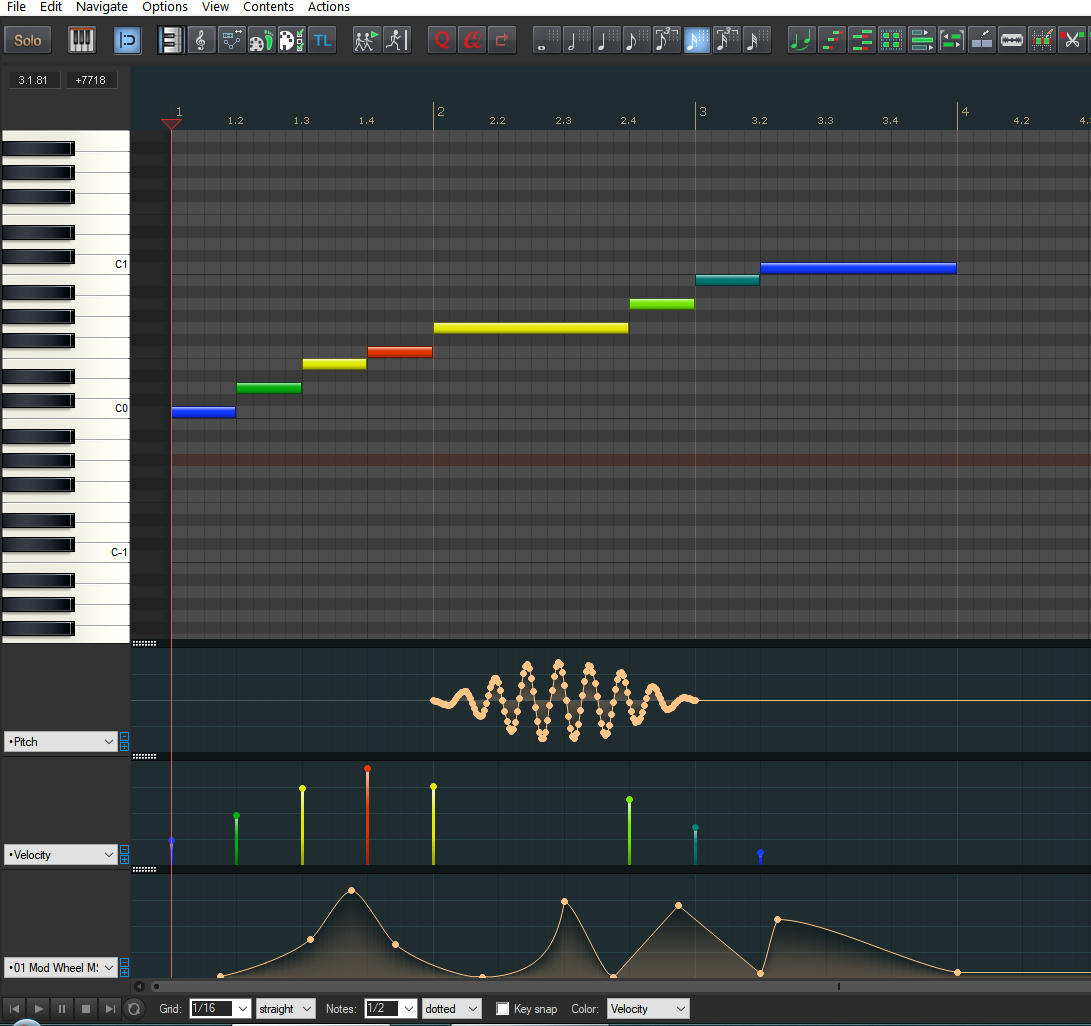
Task: Click the highest Mod Wheel envelope peak point
Action: (x=351, y=890)
